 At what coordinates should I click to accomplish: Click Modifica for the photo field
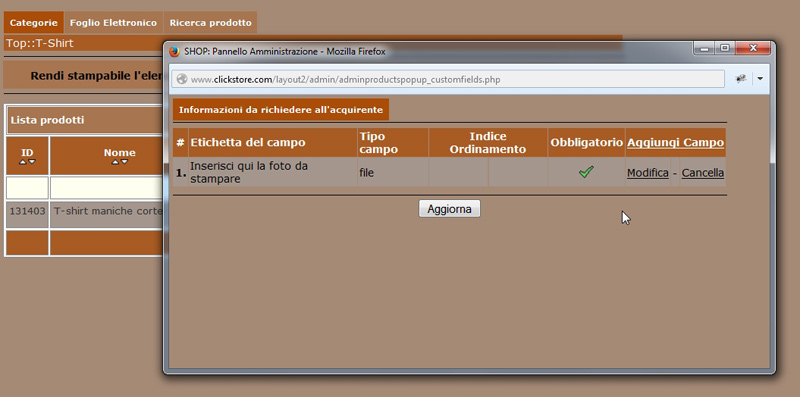(x=648, y=172)
